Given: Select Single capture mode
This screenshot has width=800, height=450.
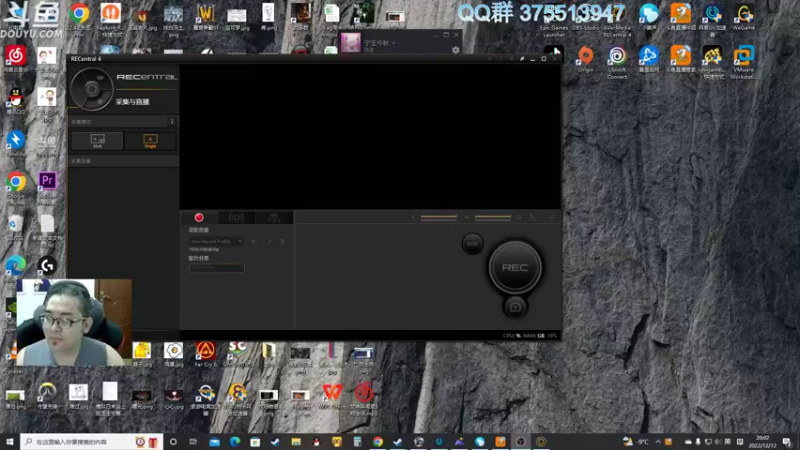Looking at the screenshot, I should (x=151, y=141).
